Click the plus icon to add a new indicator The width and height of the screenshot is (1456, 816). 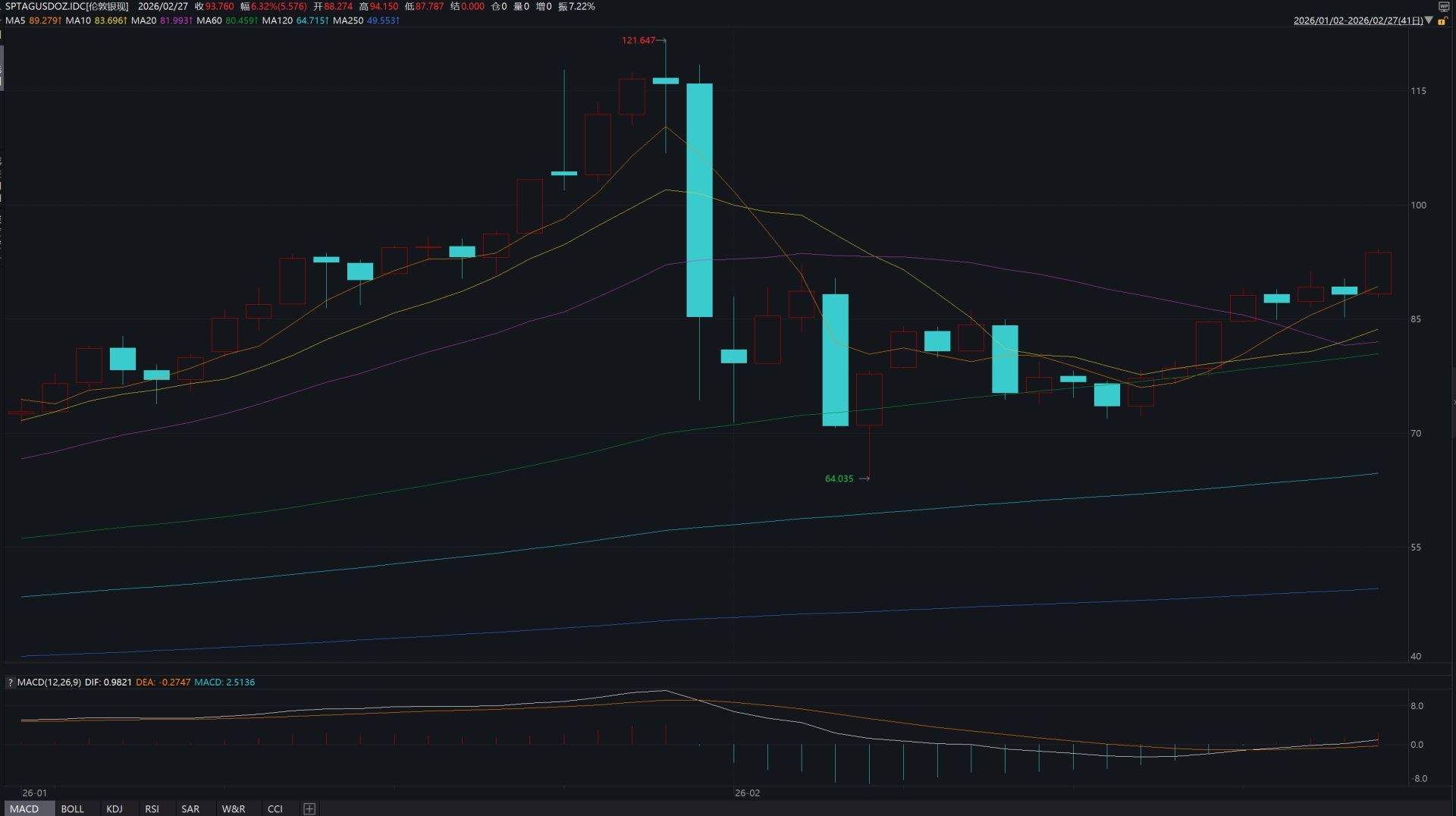[x=309, y=808]
